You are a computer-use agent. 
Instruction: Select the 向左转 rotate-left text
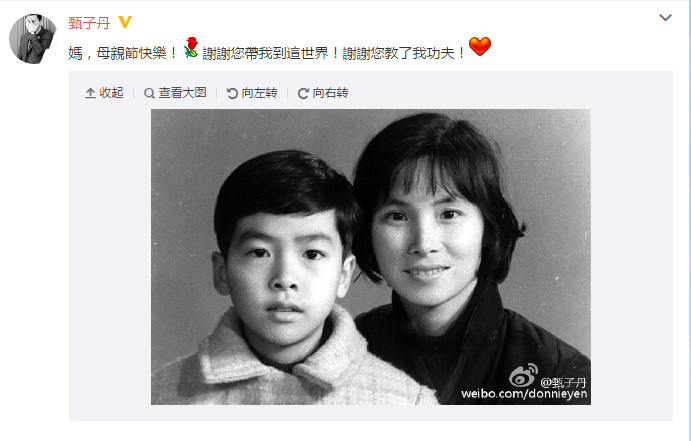point(260,93)
